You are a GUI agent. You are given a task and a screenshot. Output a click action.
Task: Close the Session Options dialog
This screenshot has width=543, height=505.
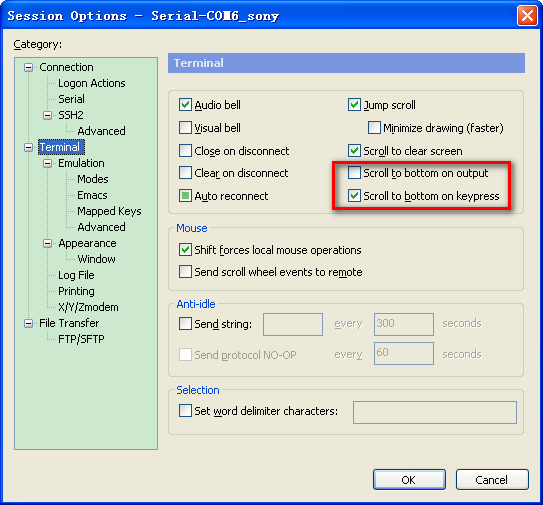pos(527,16)
